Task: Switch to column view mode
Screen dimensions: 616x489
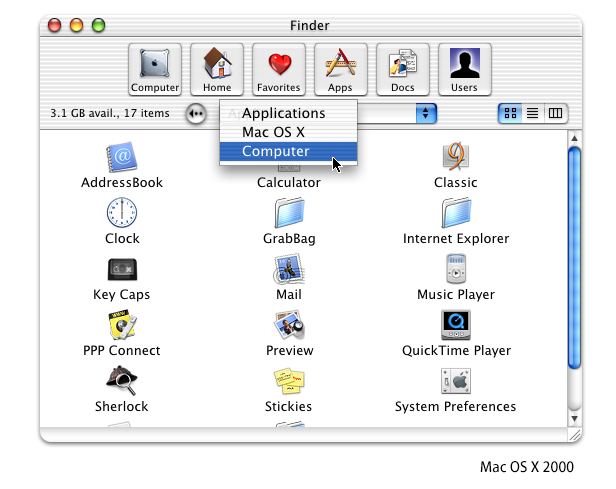Action: (x=555, y=113)
